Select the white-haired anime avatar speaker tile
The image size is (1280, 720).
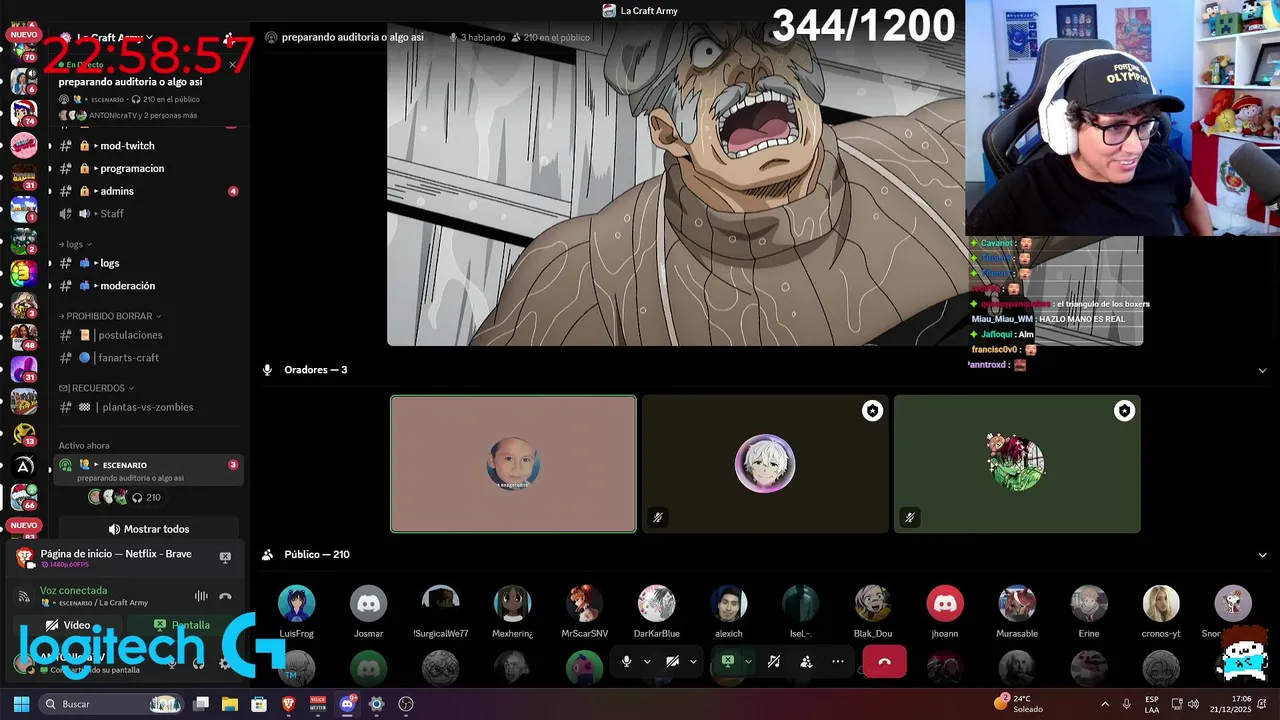(x=765, y=464)
